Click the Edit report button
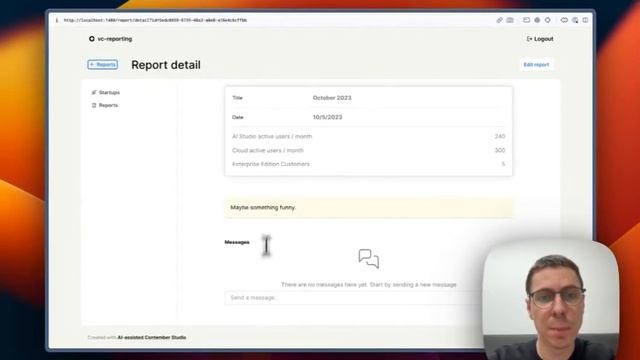The image size is (640, 360). (x=536, y=64)
